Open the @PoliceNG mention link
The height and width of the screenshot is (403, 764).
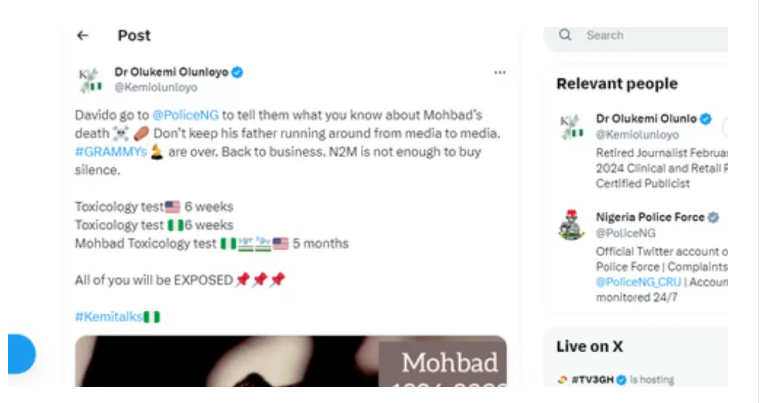[185, 115]
